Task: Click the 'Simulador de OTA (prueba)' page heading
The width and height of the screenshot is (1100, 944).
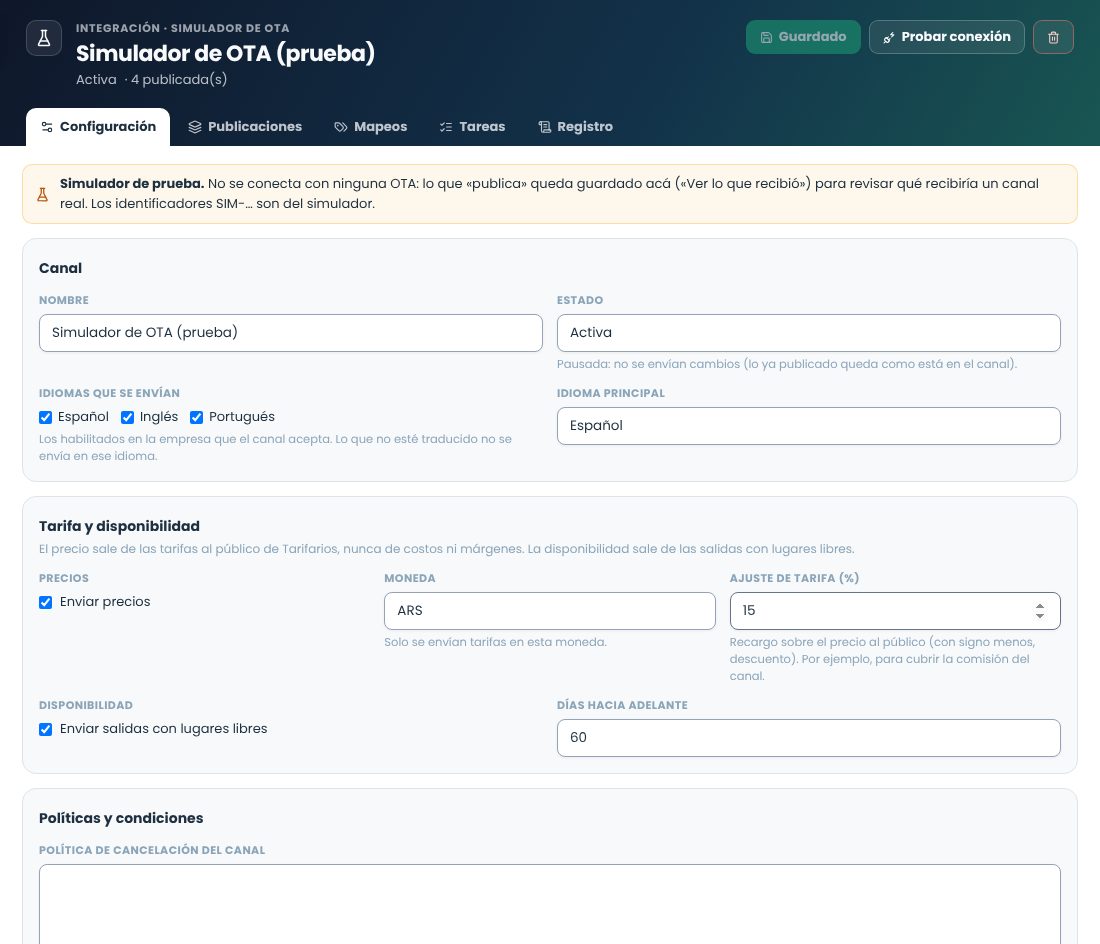Action: [225, 53]
